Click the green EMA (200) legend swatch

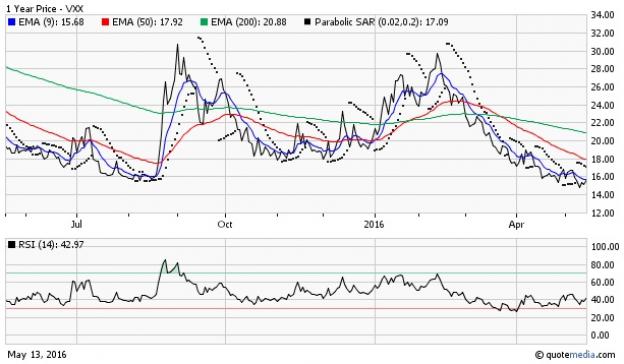204,22
